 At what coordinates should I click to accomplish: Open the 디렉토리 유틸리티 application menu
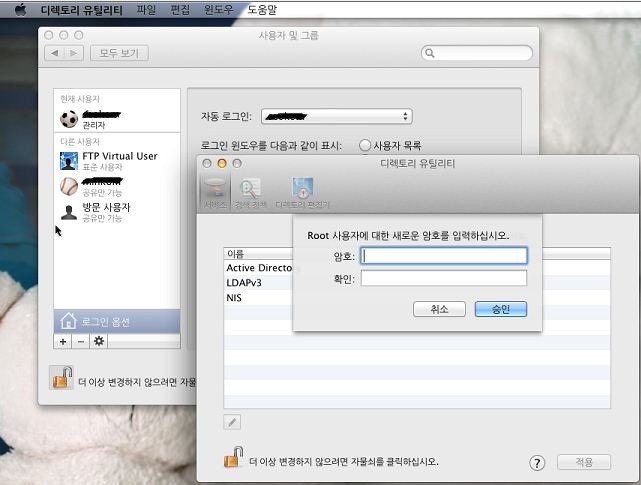[x=81, y=10]
